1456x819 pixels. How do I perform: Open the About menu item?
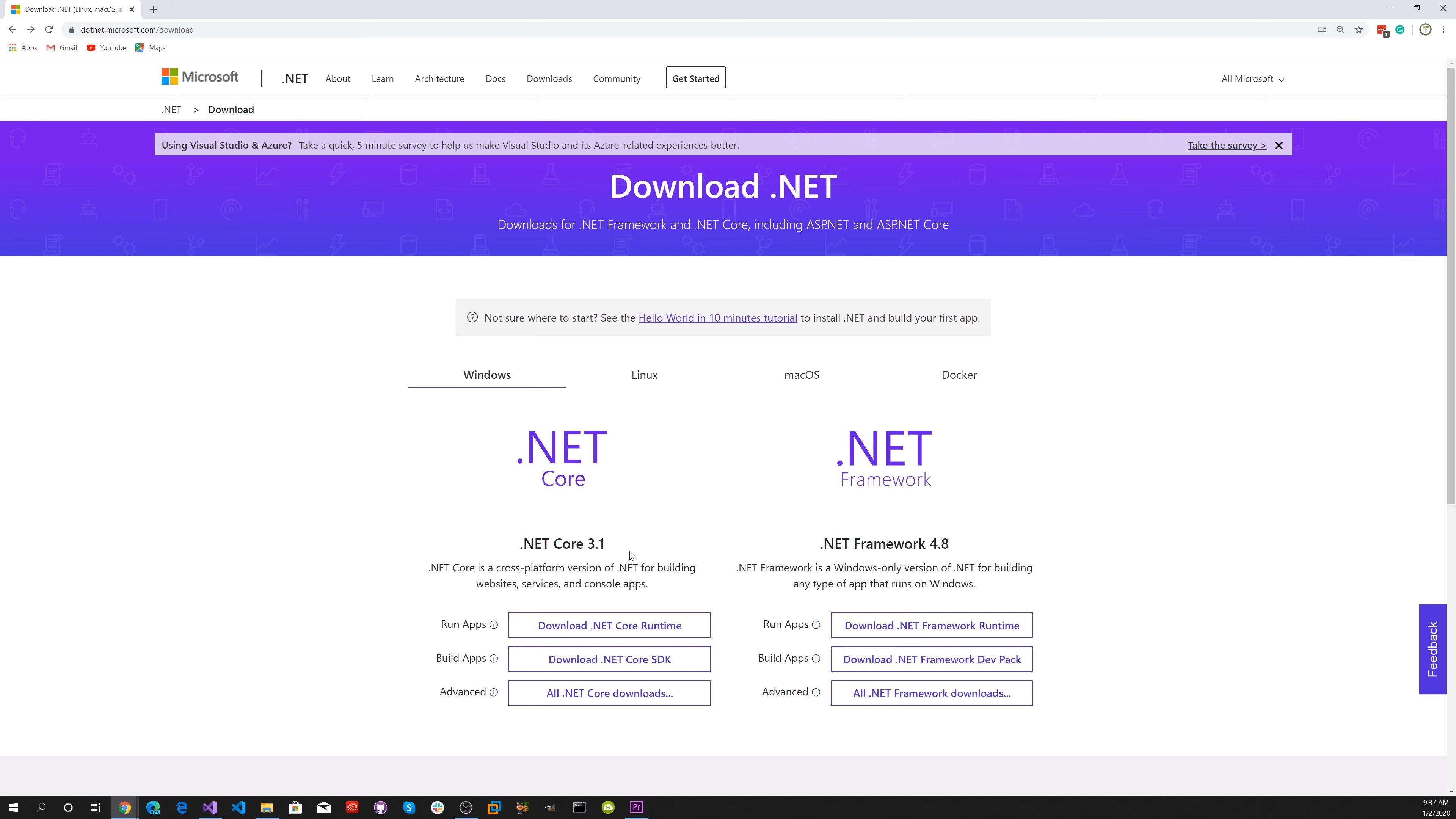(338, 78)
